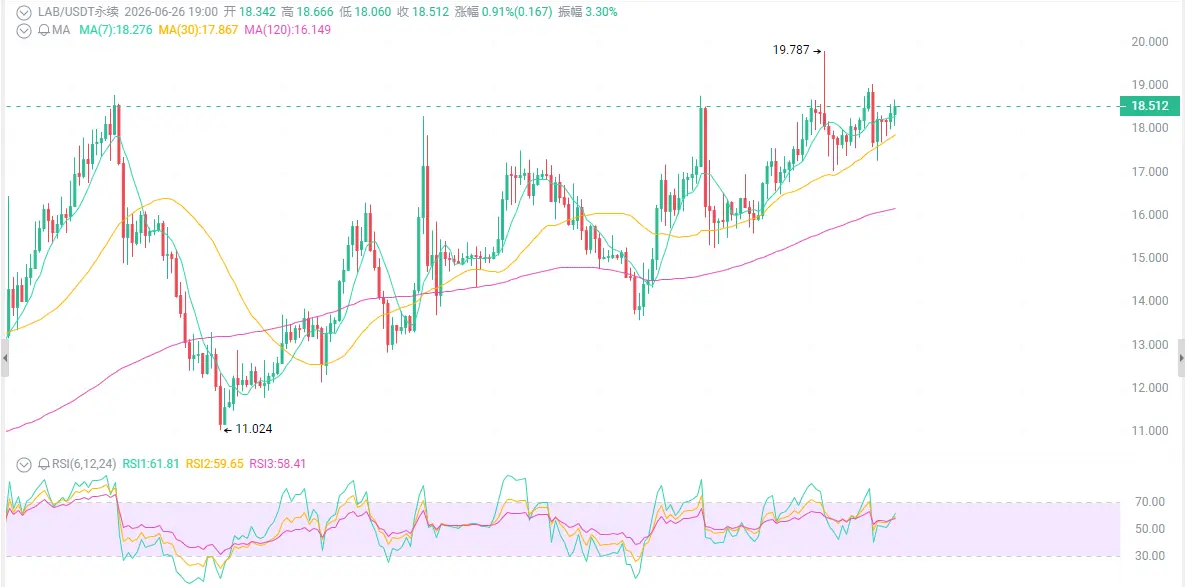Collapse the RSI indicator panel
Viewport: 1185px width, 587px height.
point(24,464)
